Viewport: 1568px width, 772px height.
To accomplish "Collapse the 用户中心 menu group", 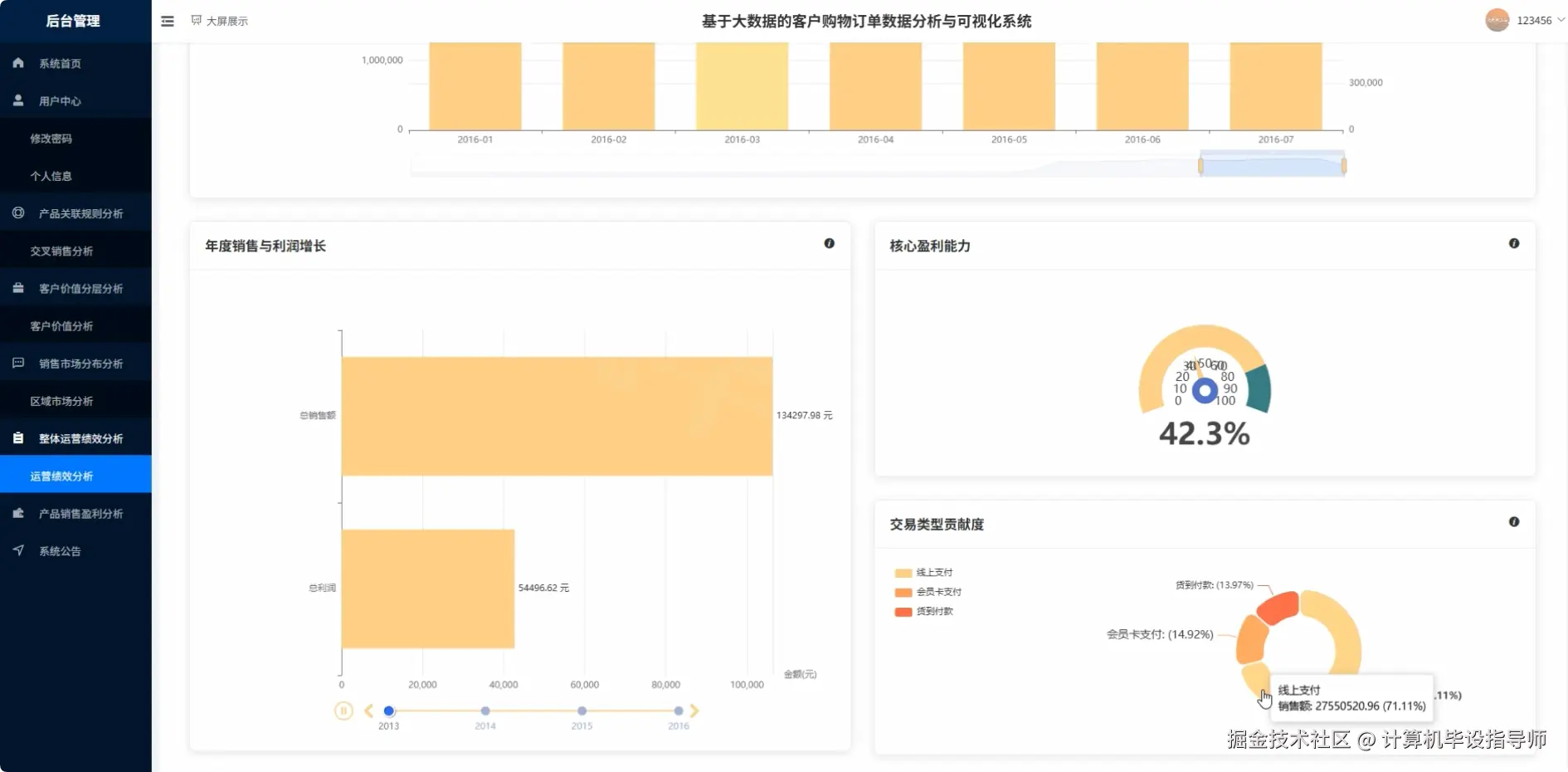I will [x=75, y=100].
